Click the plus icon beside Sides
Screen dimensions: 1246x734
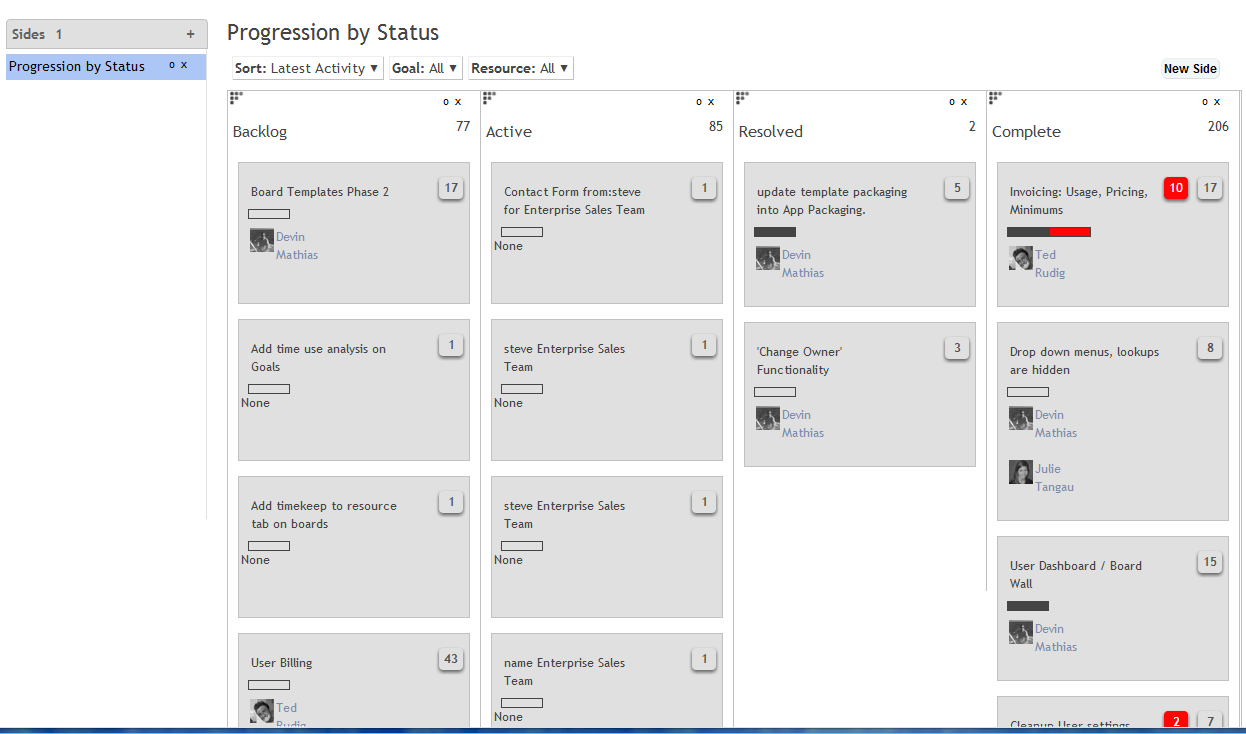point(190,34)
